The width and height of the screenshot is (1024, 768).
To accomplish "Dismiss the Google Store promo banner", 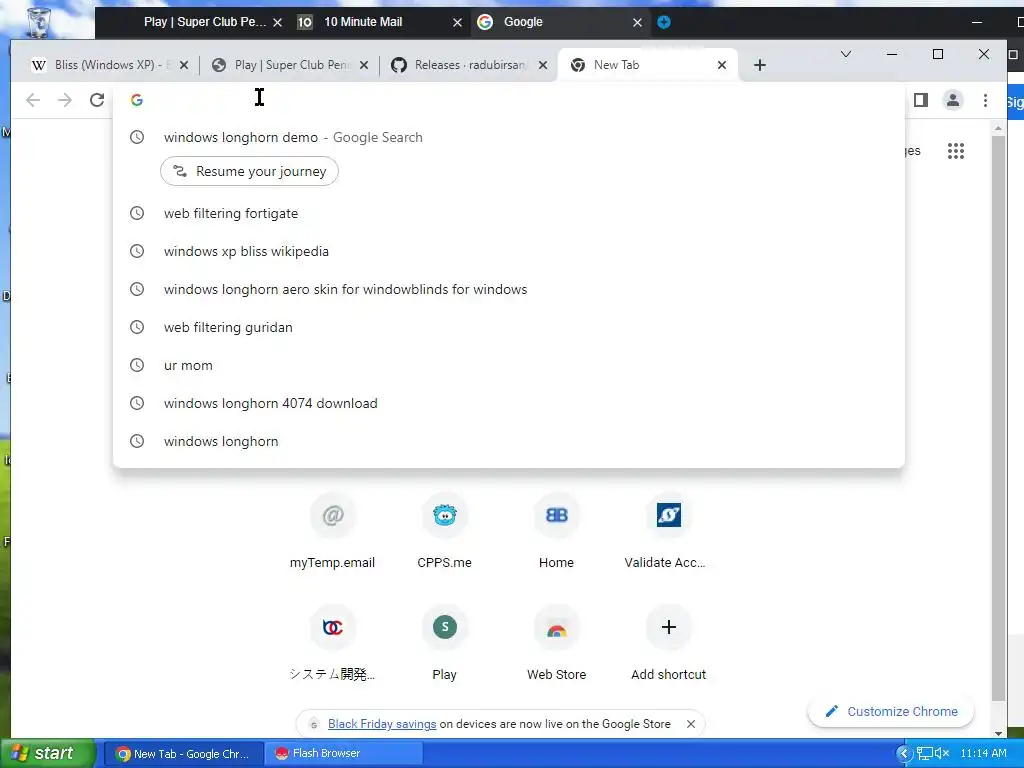I will point(691,724).
